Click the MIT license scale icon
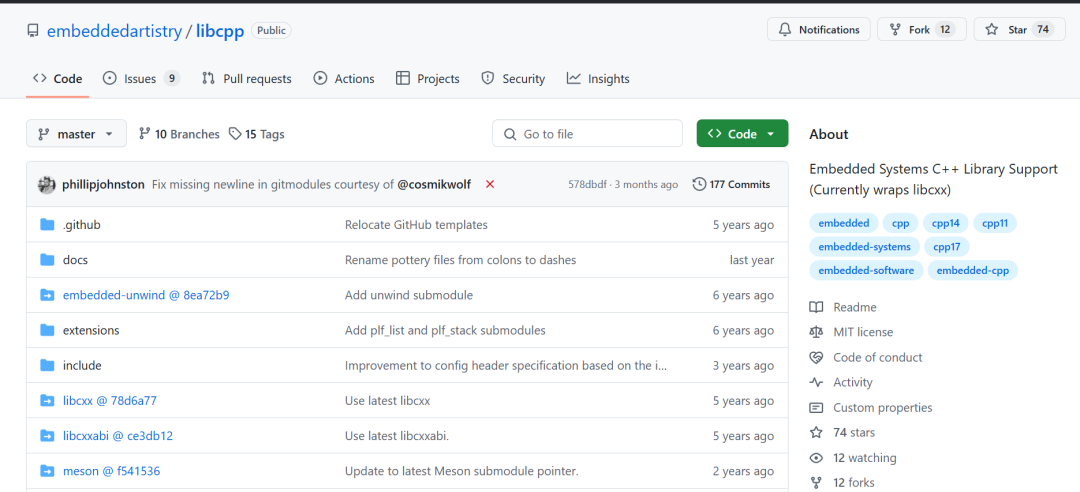Screen dimensions: 1080x492 pos(816,332)
